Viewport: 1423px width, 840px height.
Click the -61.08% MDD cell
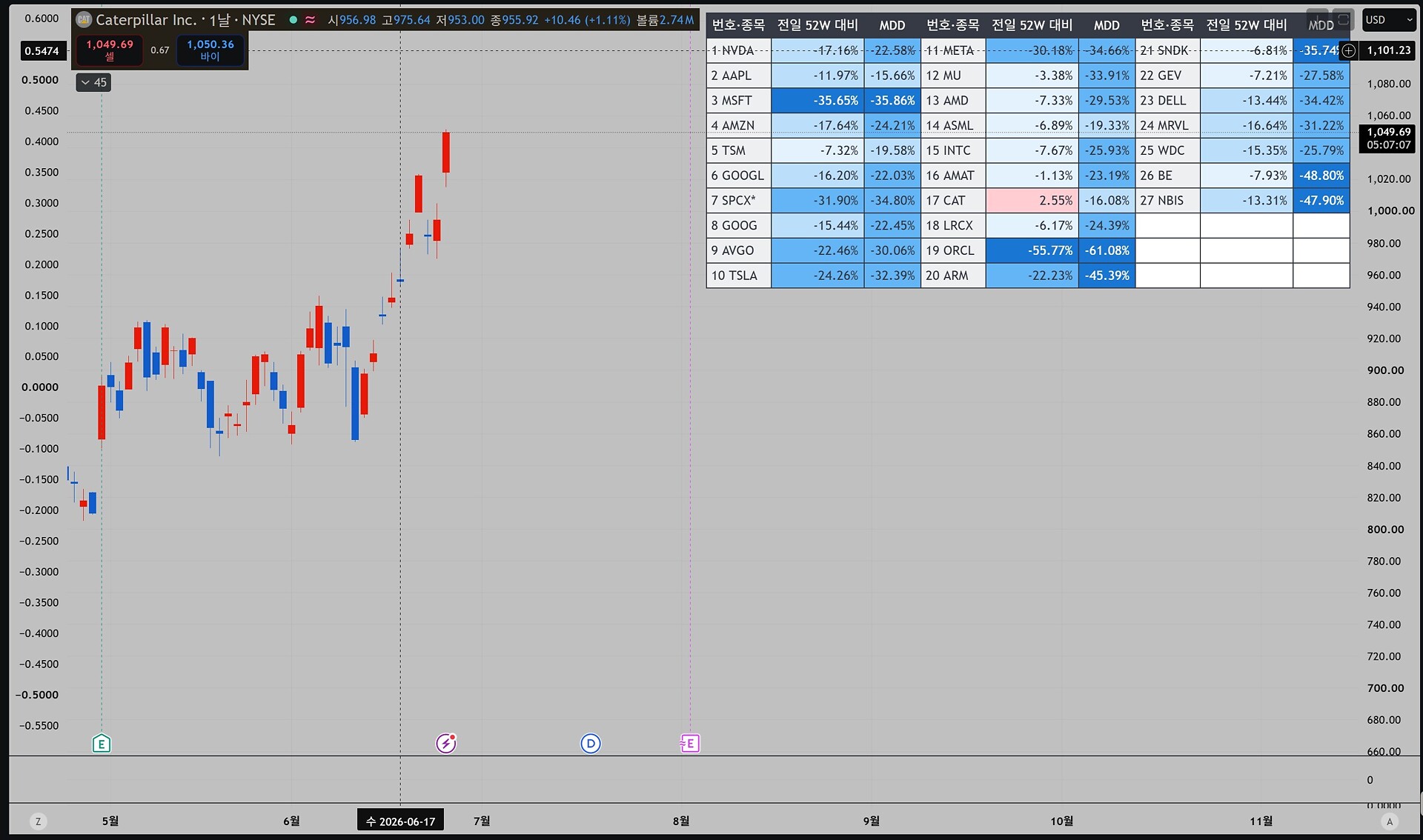click(1107, 250)
